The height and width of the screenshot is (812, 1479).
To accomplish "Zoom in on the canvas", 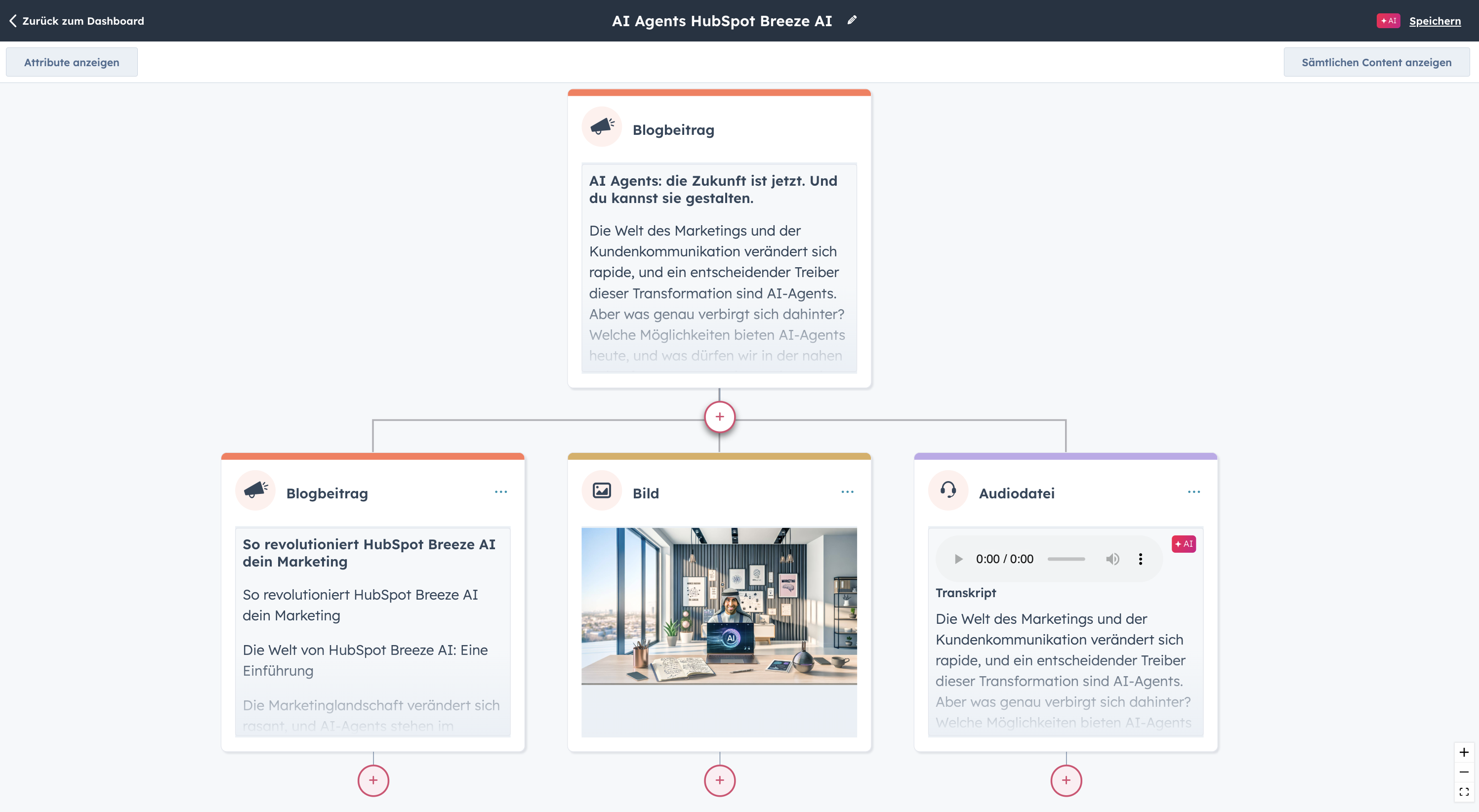I will pyautogui.click(x=1464, y=752).
